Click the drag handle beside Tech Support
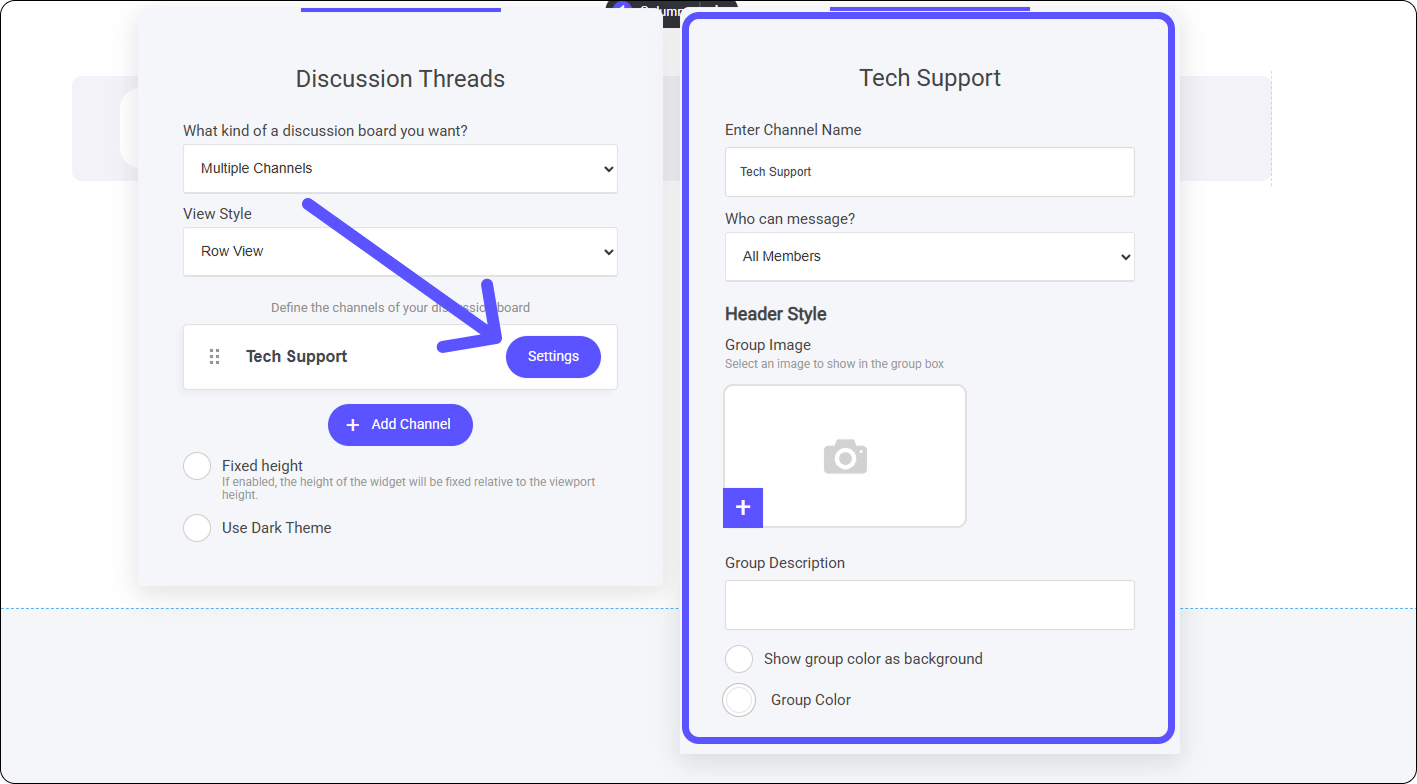1417x784 pixels. [214, 357]
